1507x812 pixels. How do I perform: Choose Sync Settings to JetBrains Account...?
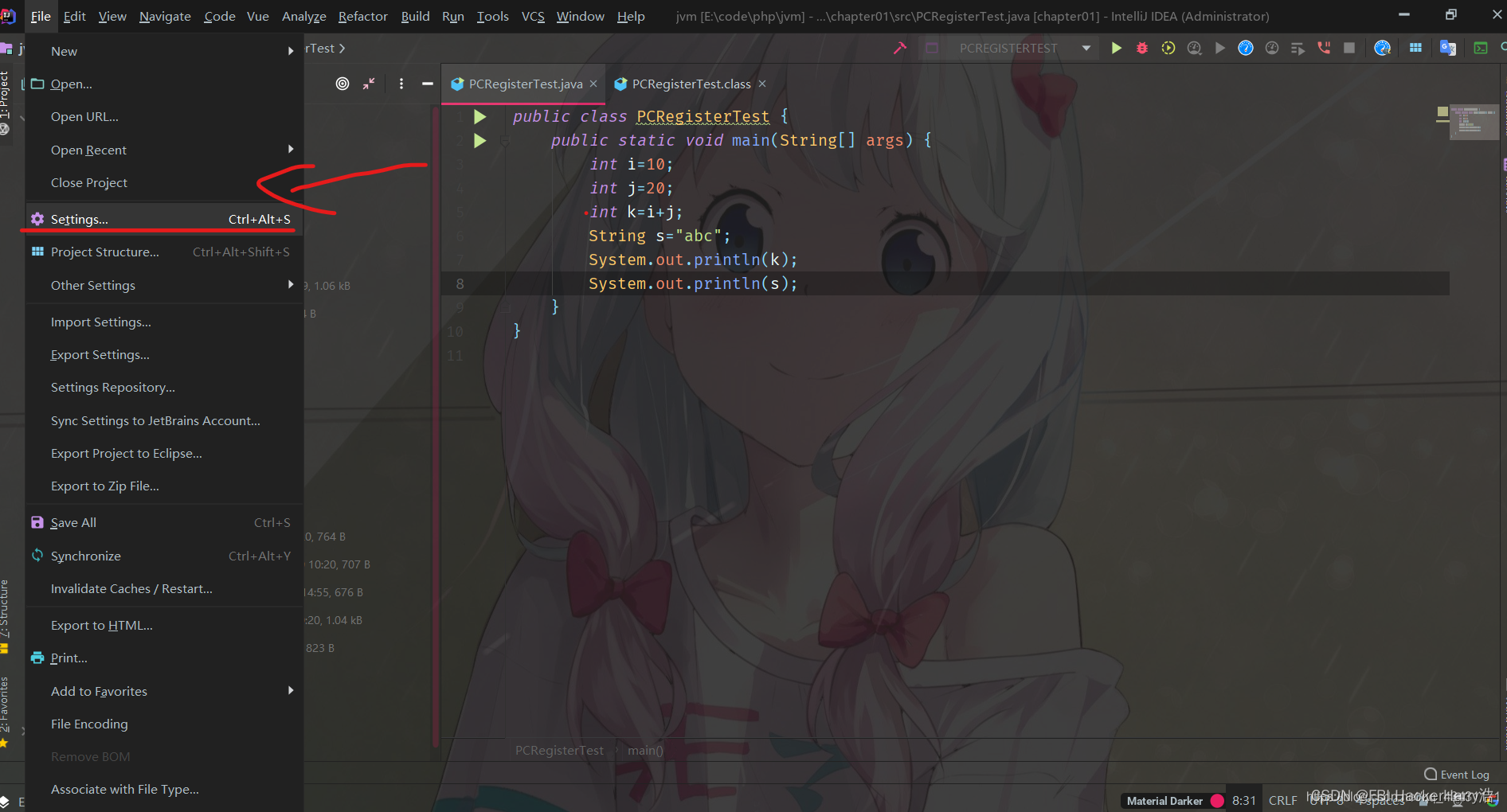164,420
